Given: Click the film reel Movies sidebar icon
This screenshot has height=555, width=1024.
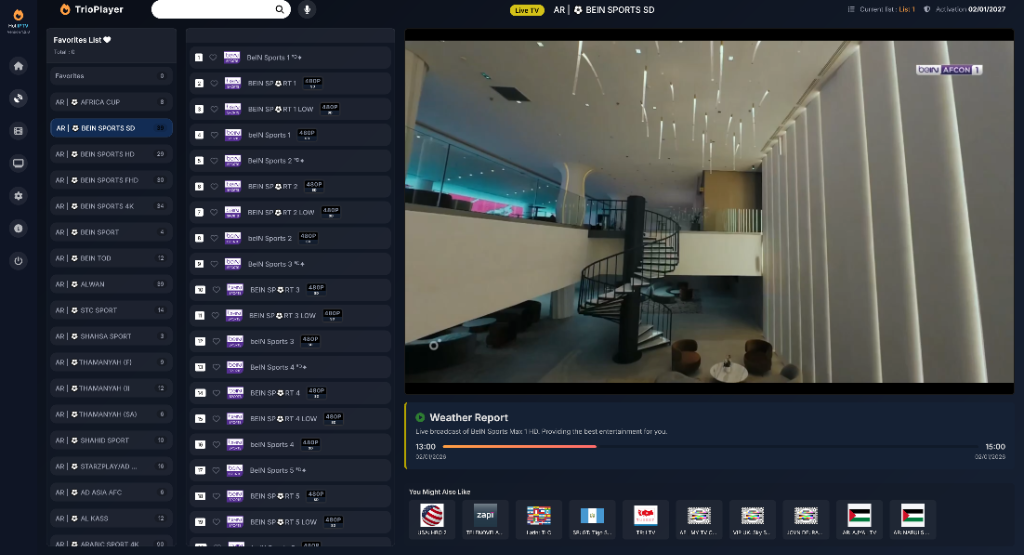Looking at the screenshot, I should coord(18,131).
